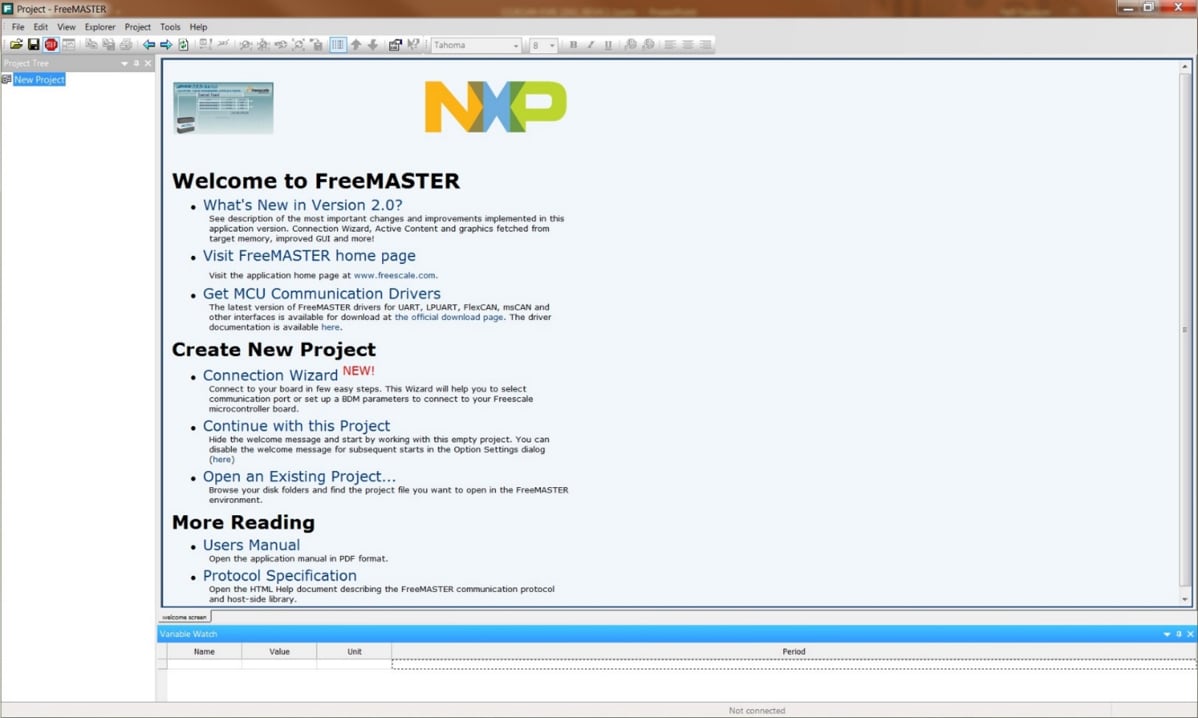Click the Open project folder icon
This screenshot has height=718, width=1198.
[x=16, y=45]
